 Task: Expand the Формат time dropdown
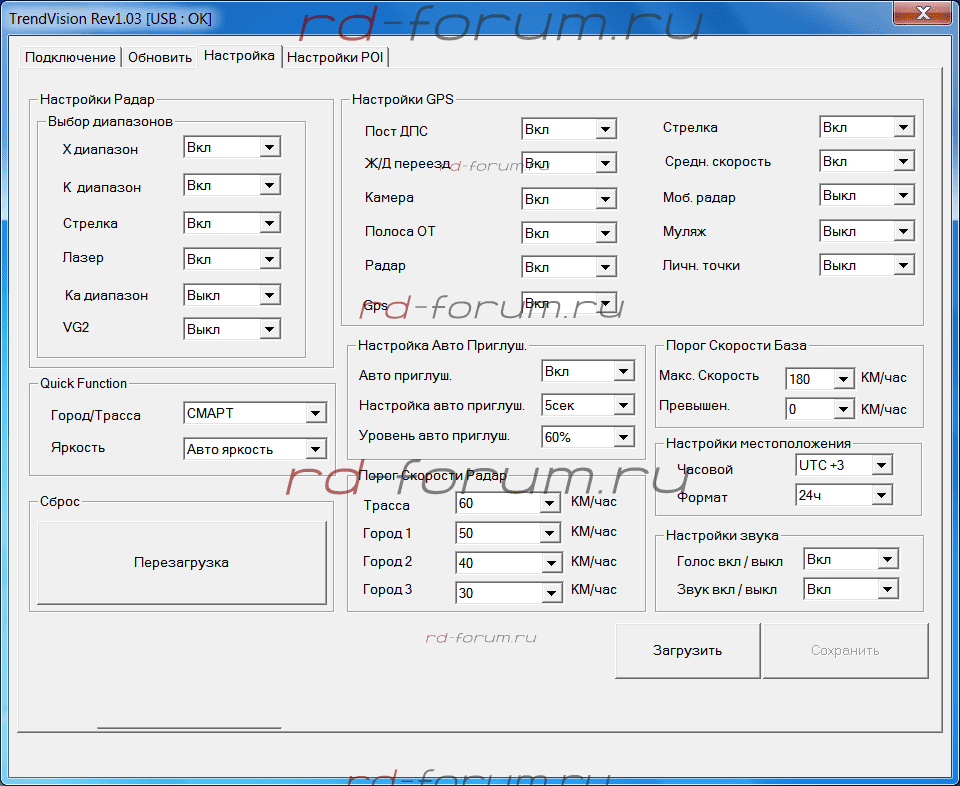(844, 495)
